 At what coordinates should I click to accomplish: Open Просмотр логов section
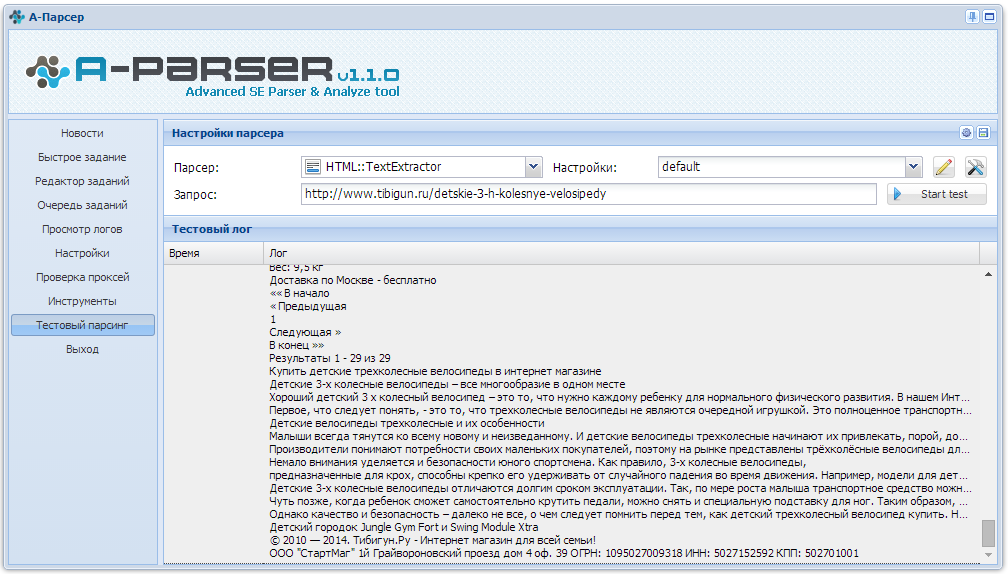[x=82, y=229]
